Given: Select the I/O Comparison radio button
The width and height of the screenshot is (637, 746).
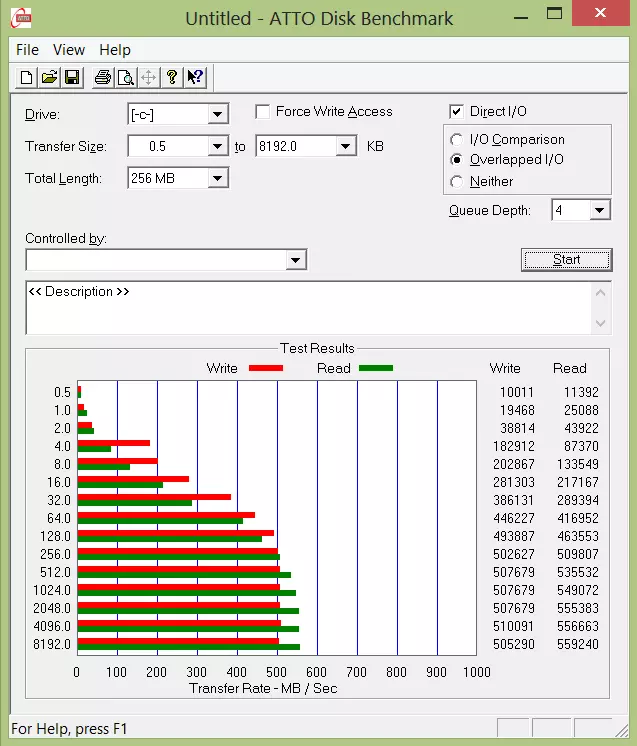Looking at the screenshot, I should (457, 140).
